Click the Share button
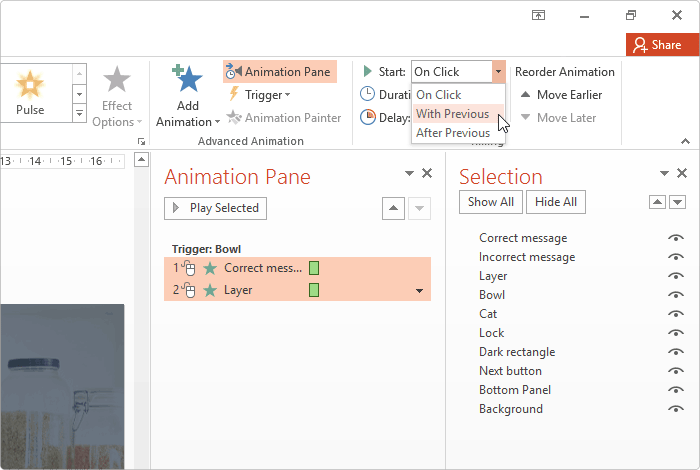700x470 pixels. (655, 45)
